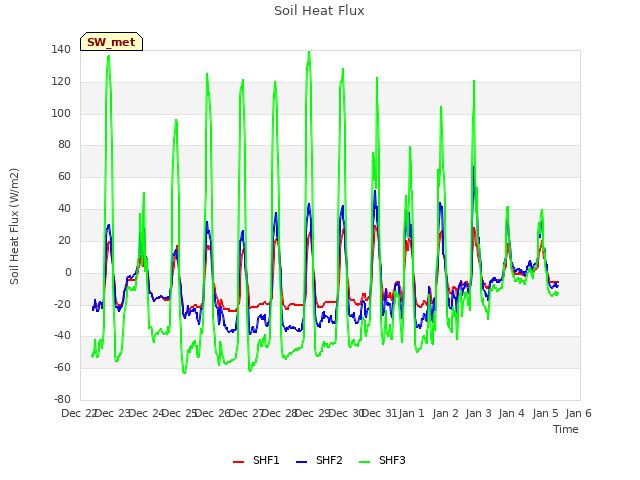The height and width of the screenshot is (480, 640).
Task: Click the -80 y-axis tick label
Action: [62, 399]
